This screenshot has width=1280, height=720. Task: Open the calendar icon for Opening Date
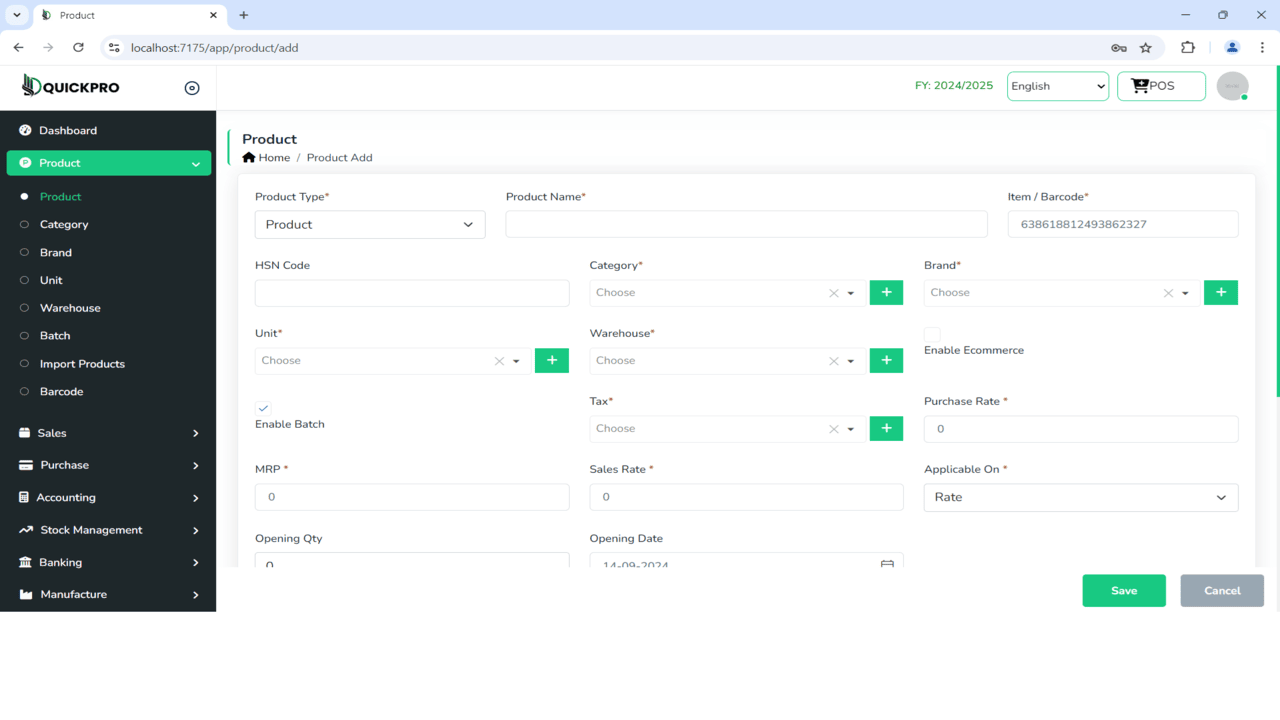coord(886,564)
